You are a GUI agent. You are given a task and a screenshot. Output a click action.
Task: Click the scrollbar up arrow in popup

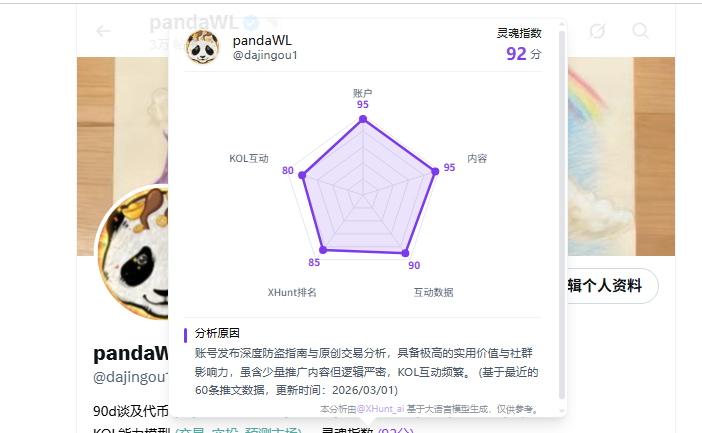(x=562, y=24)
